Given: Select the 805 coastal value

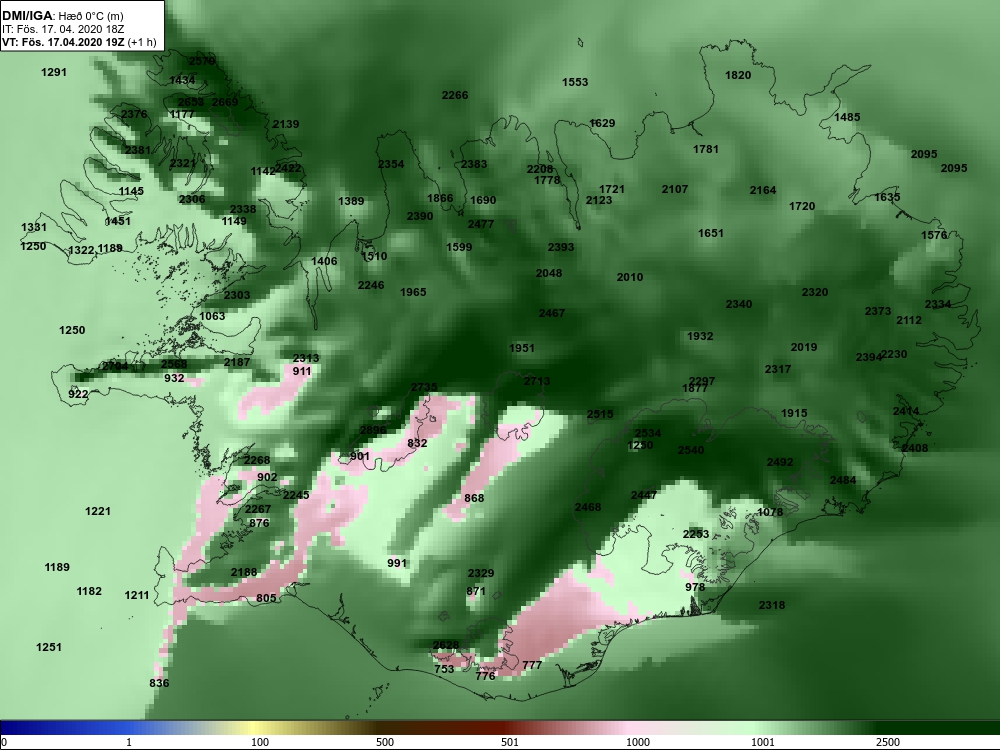Looking at the screenshot, I should (x=266, y=598).
